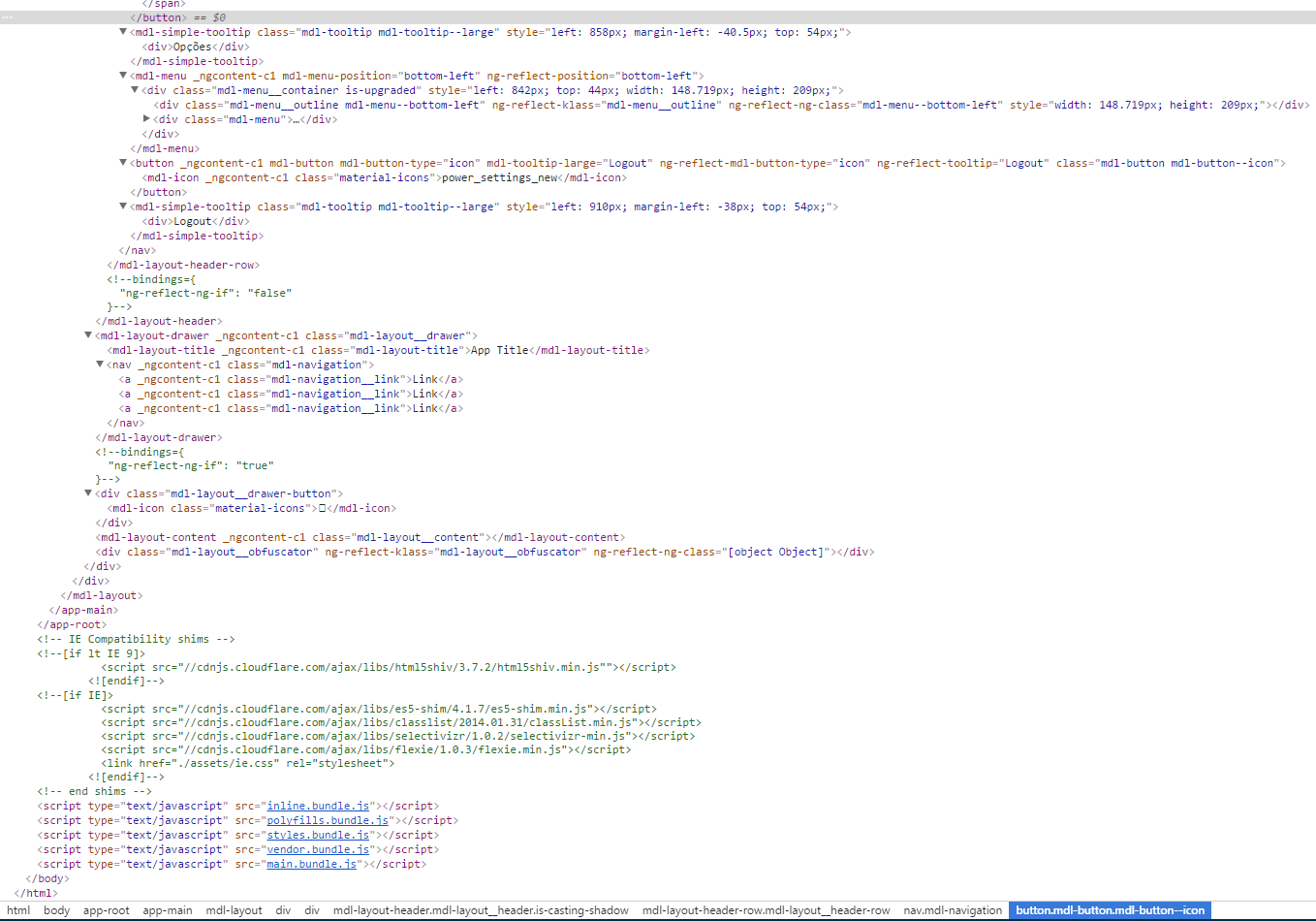This screenshot has width=1316, height=921.
Task: Click the selectivizr-min.js script line
Action: [398, 736]
